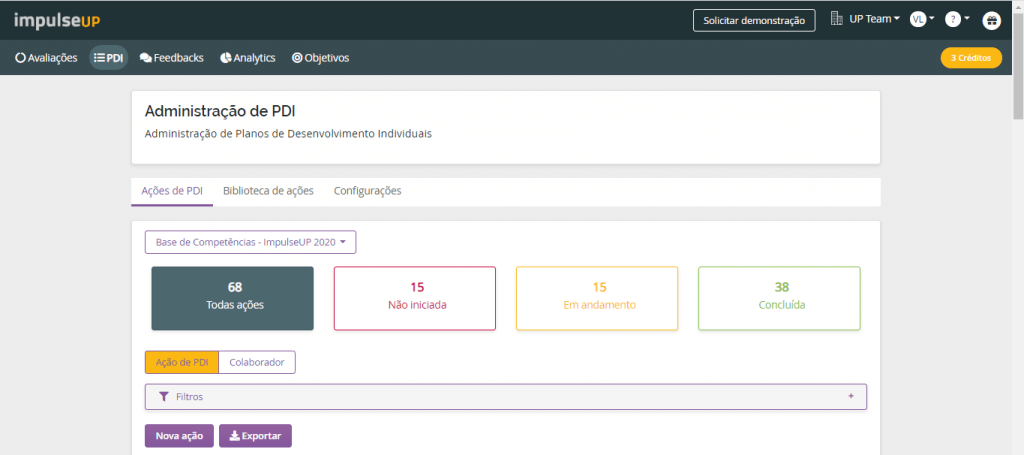Image resolution: width=1024 pixels, height=455 pixels.
Task: Open the Configurações tab
Action: 368,191
